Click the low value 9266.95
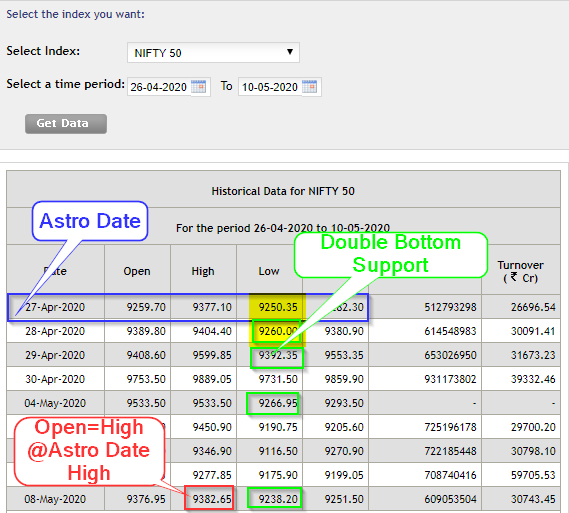 pos(278,403)
